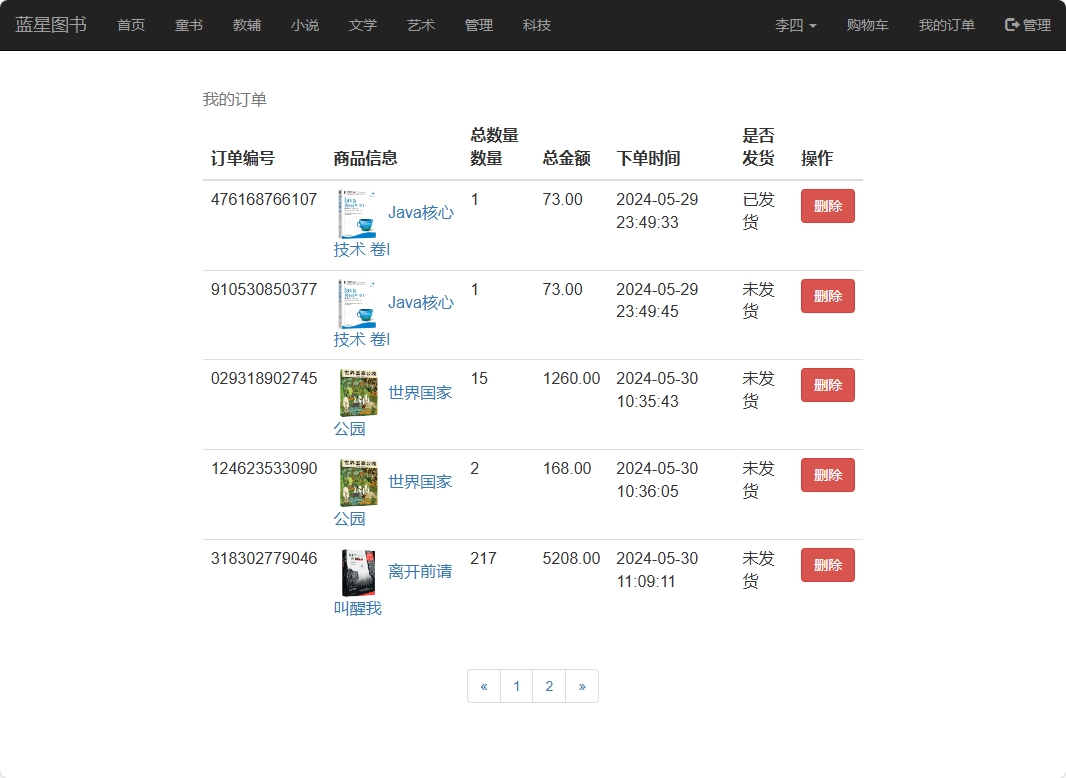The height and width of the screenshot is (778, 1066).
Task: Switch to page 2 of orders
Action: tap(549, 686)
